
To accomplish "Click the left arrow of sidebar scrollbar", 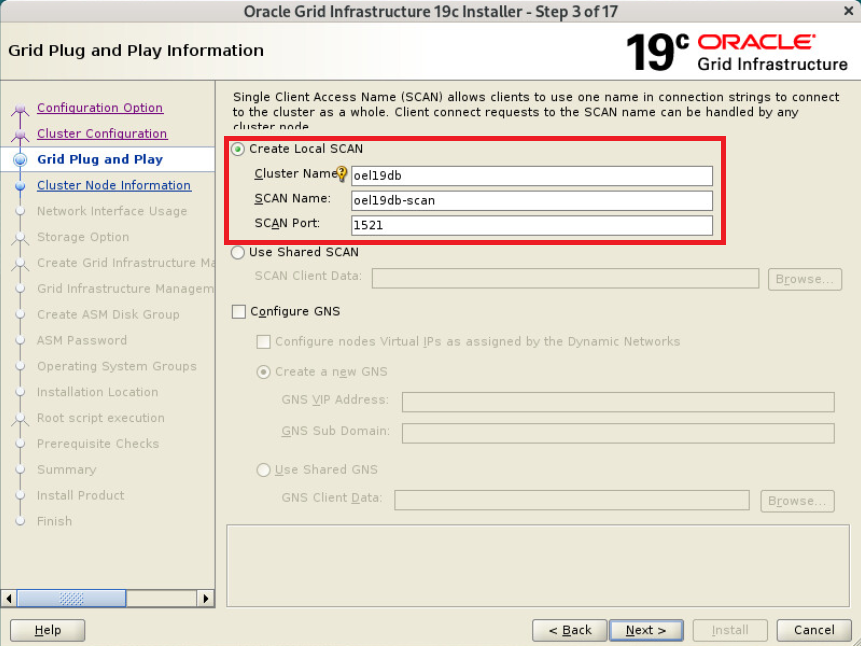I will coord(8,598).
